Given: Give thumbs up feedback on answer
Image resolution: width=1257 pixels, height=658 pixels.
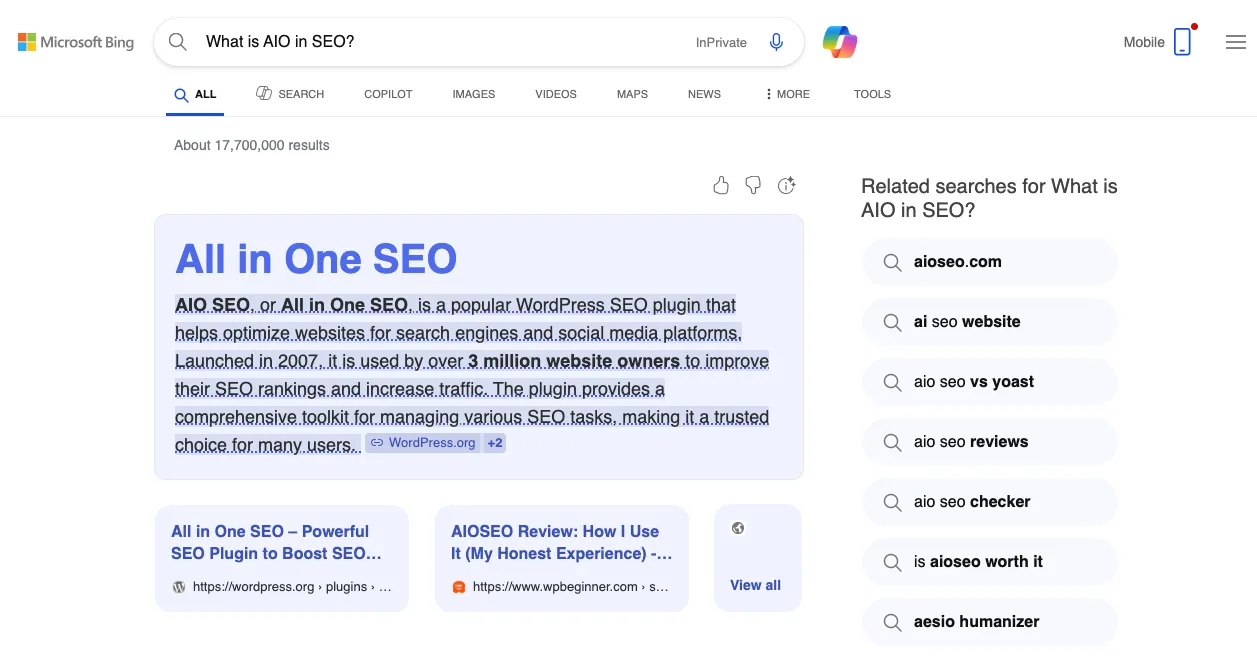Looking at the screenshot, I should tap(721, 185).
